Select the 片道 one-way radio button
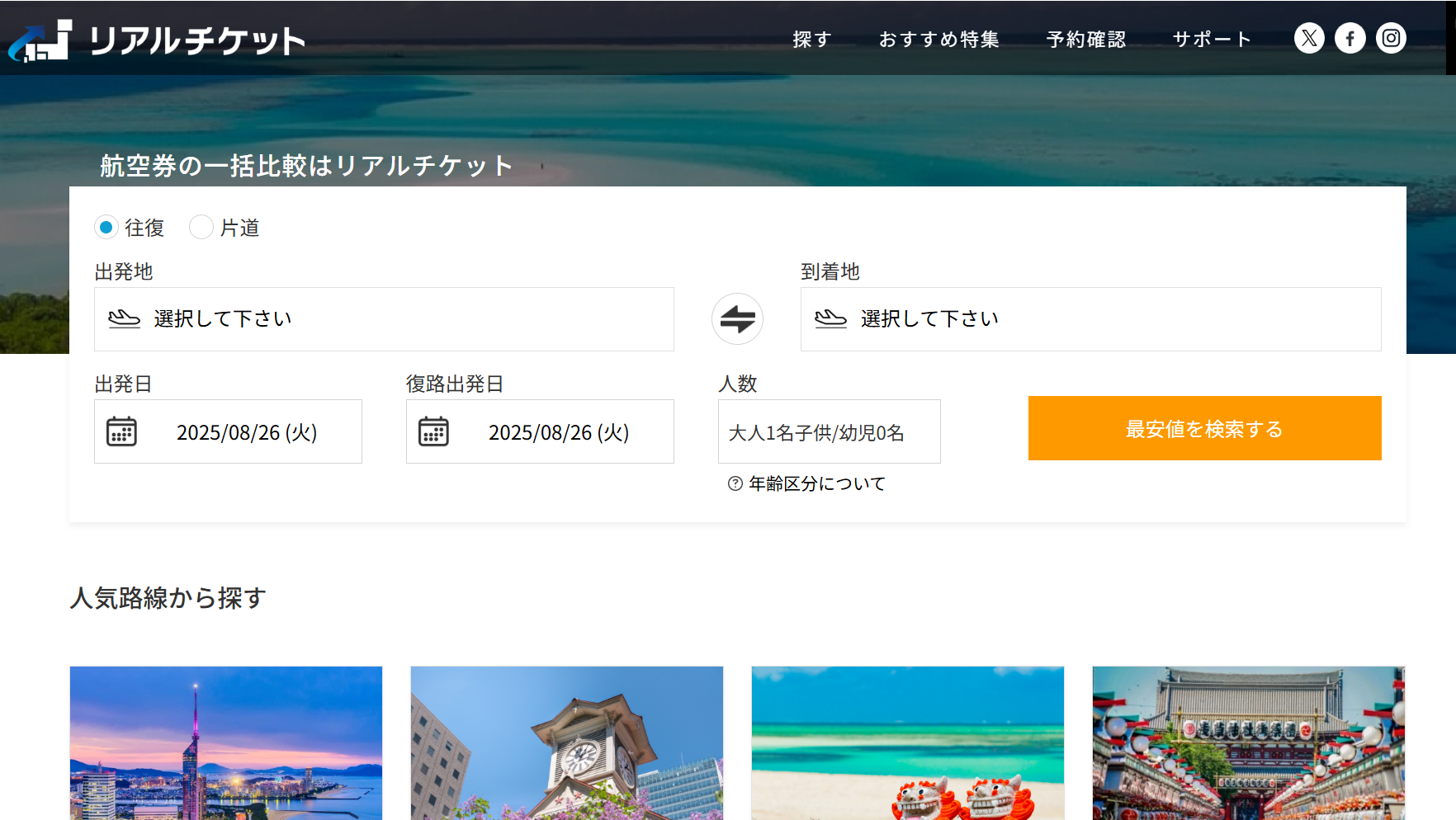Image resolution: width=1456 pixels, height=820 pixels. [201, 227]
